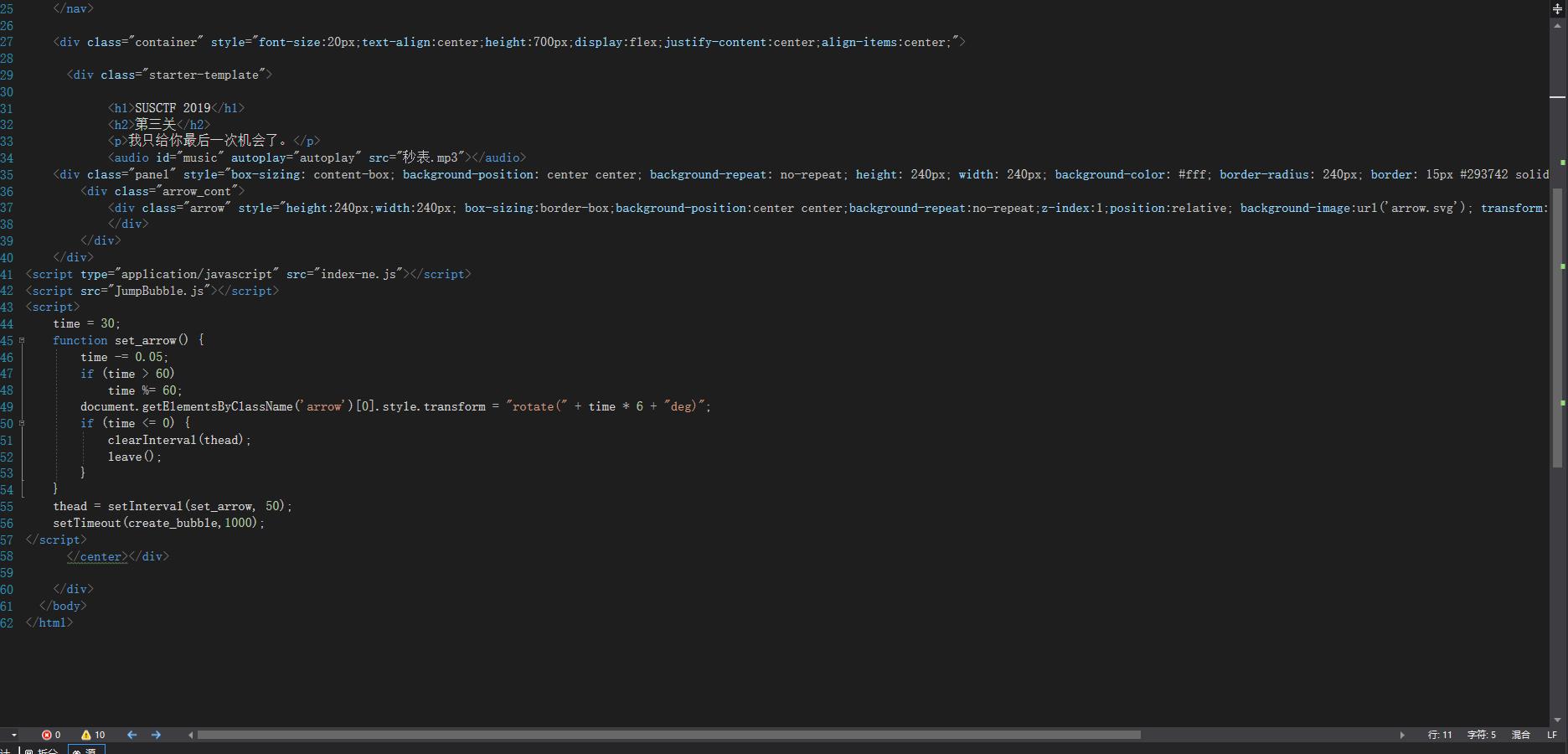Click the 秒表.mp3 audio source
1568x754 pixels.
431,158
